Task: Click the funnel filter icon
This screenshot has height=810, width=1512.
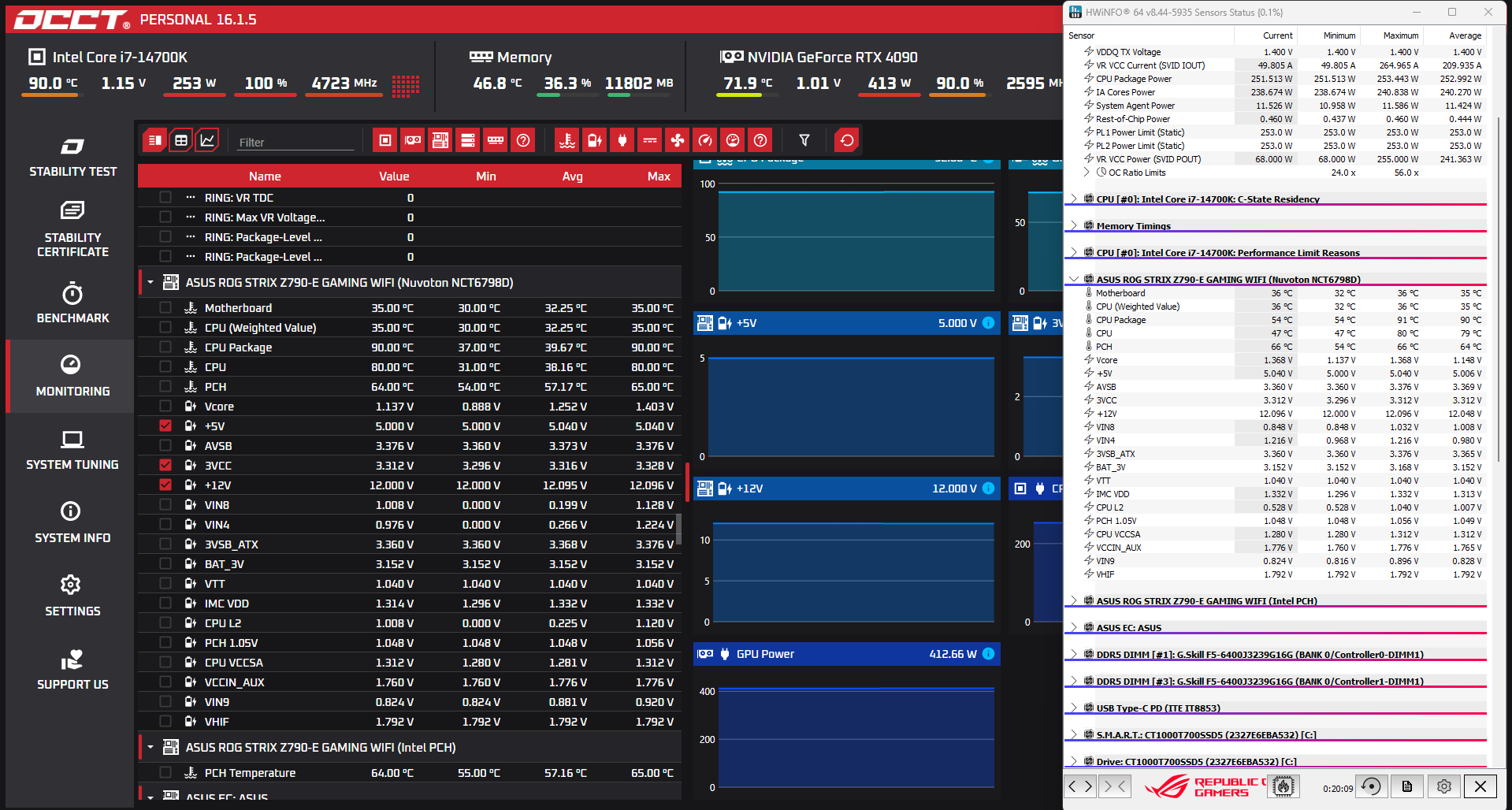Action: tap(804, 140)
